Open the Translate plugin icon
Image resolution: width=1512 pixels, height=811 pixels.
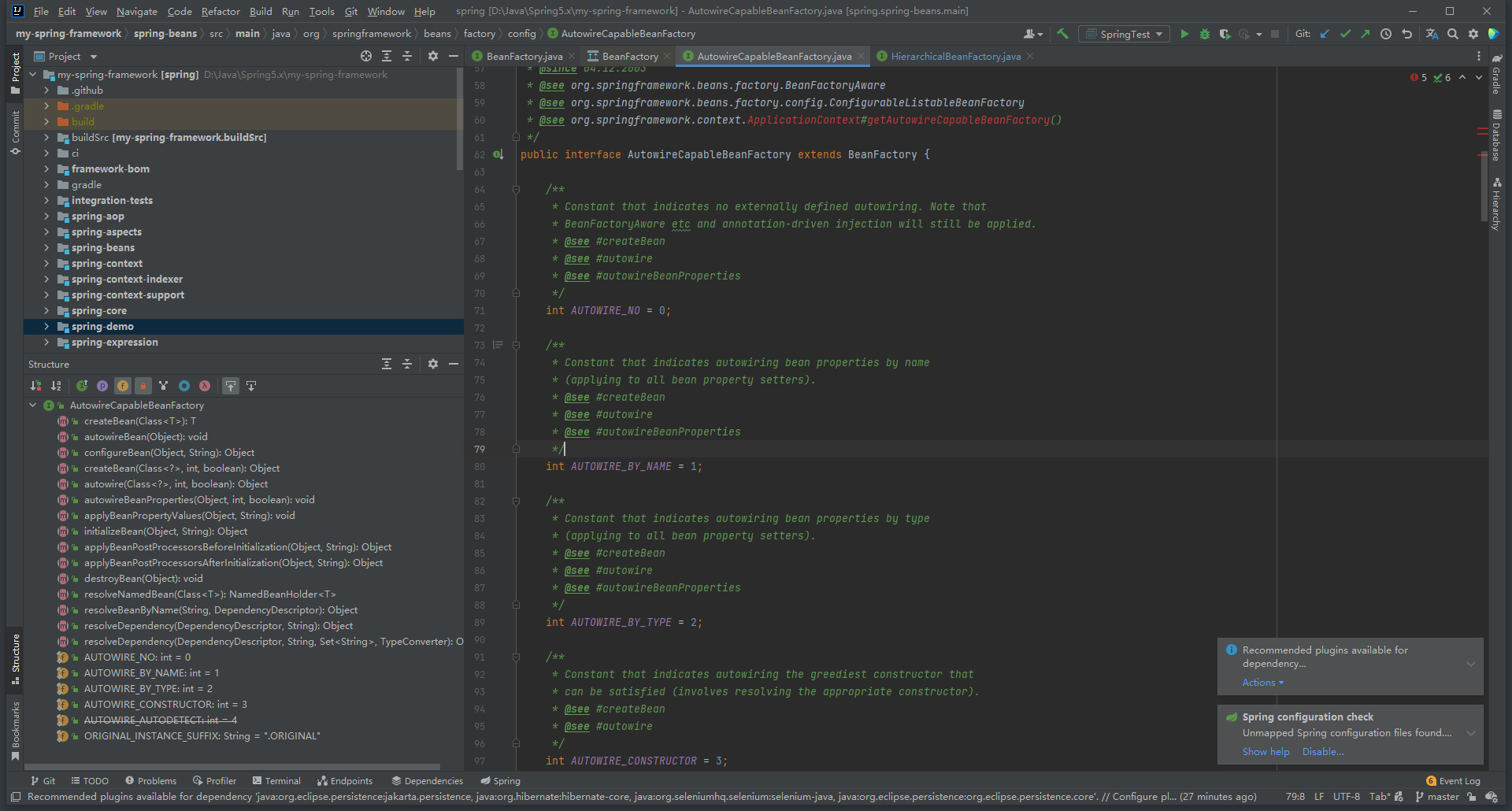tap(1432, 34)
